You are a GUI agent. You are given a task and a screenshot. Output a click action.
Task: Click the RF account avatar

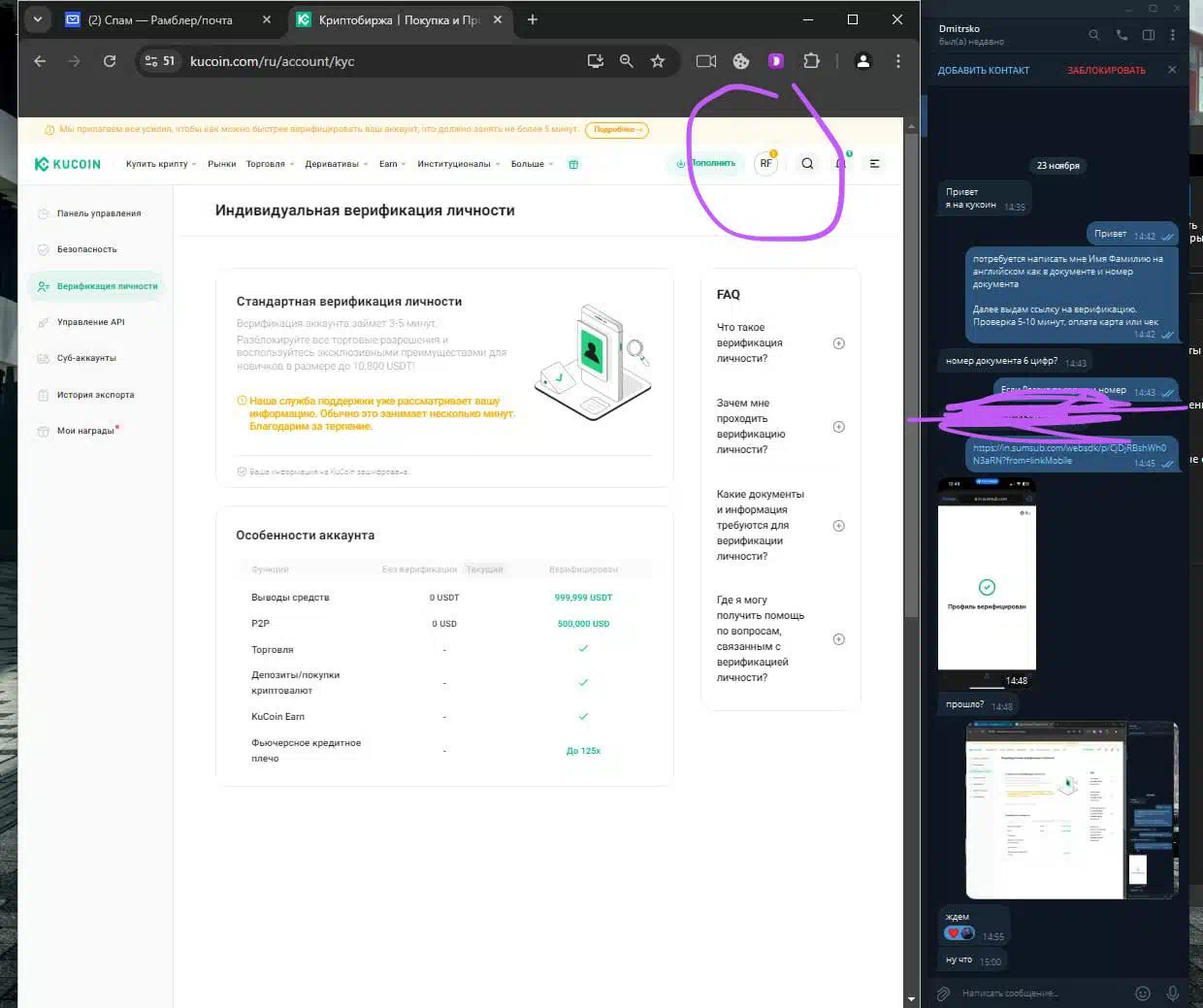pyautogui.click(x=766, y=163)
